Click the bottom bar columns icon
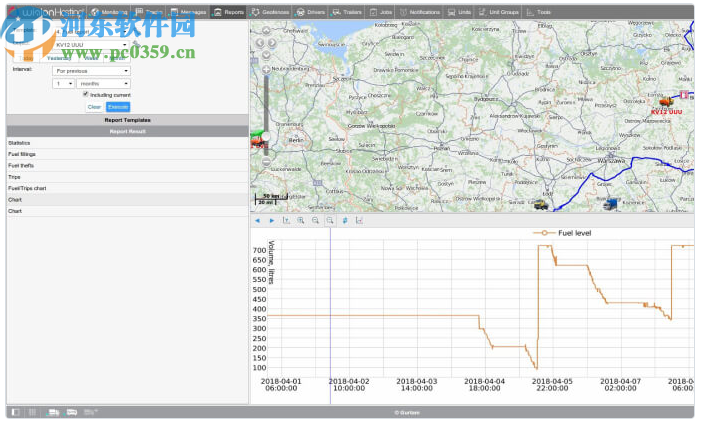Image resolution: width=714 pixels, height=422 pixels. [32, 412]
